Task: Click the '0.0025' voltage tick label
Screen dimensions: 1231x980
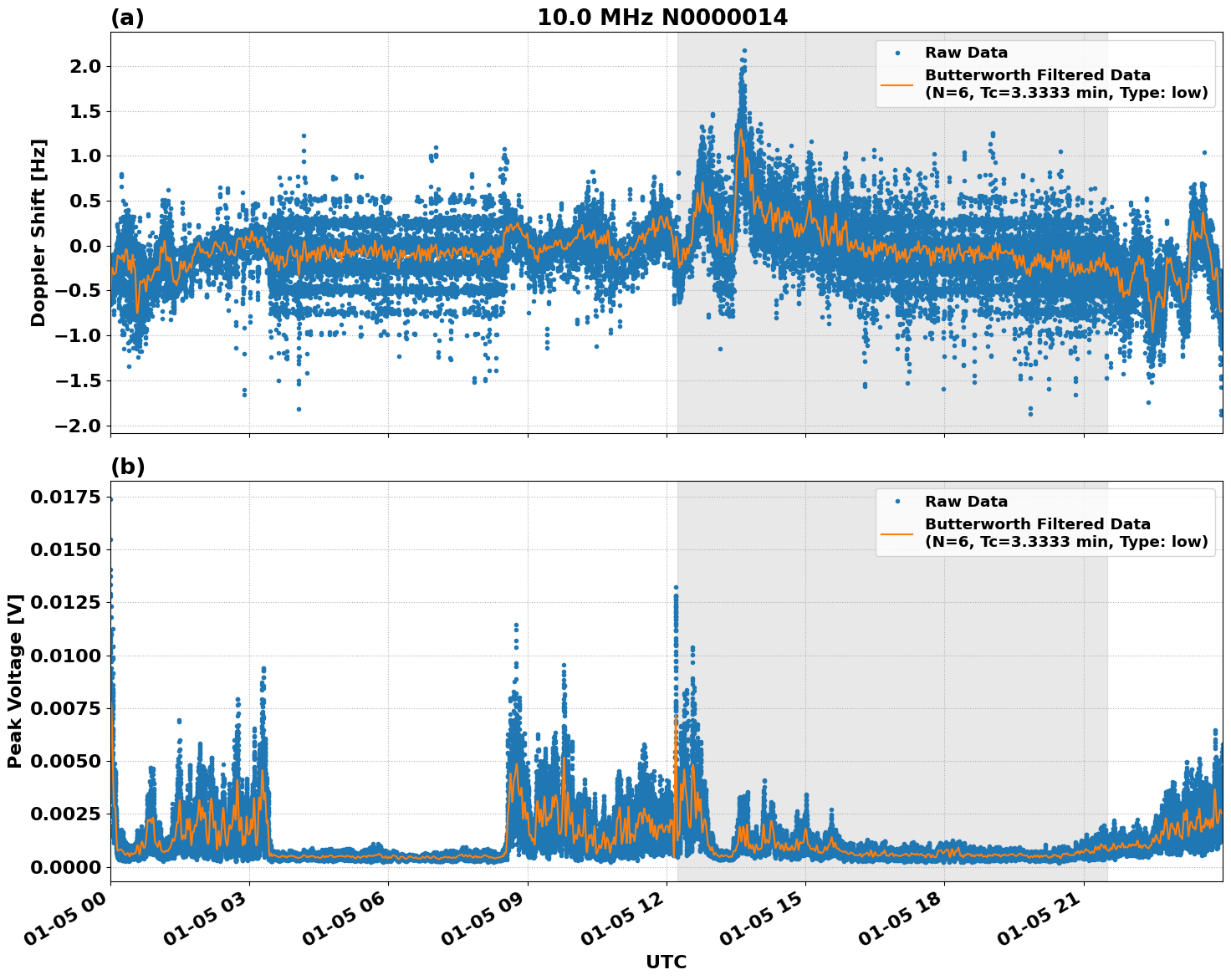Action: [x=65, y=814]
